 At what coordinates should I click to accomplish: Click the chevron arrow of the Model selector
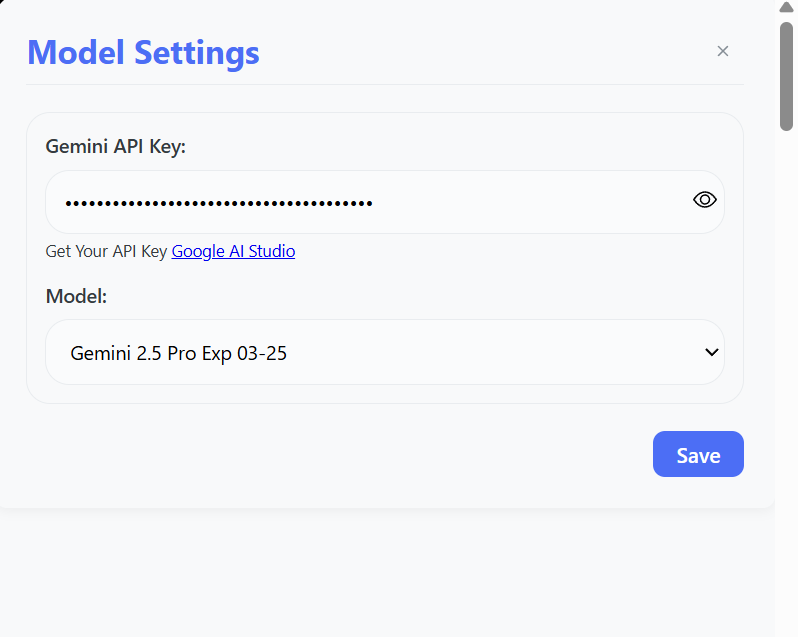[x=711, y=352]
